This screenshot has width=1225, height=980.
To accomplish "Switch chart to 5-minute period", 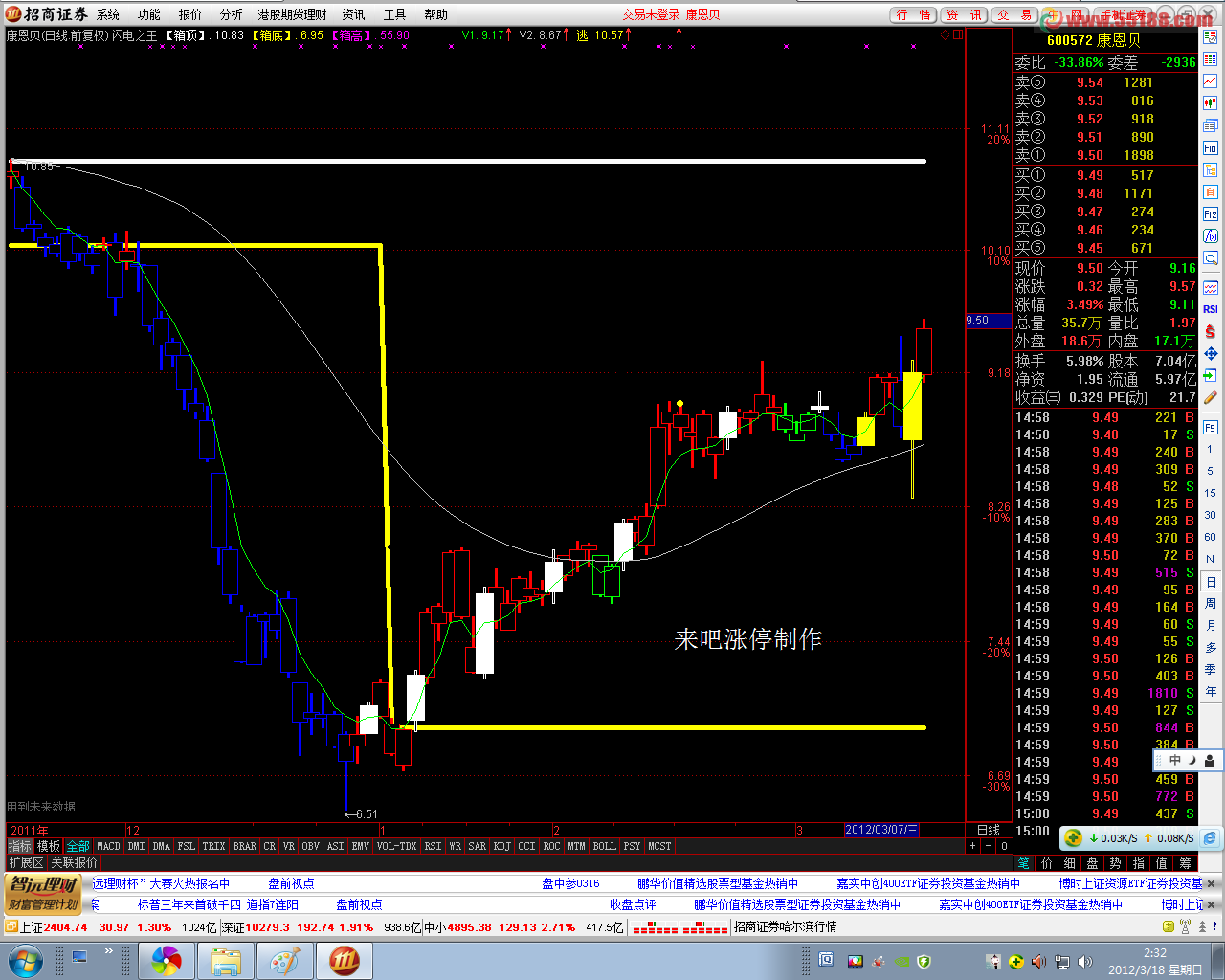I will (x=1211, y=472).
